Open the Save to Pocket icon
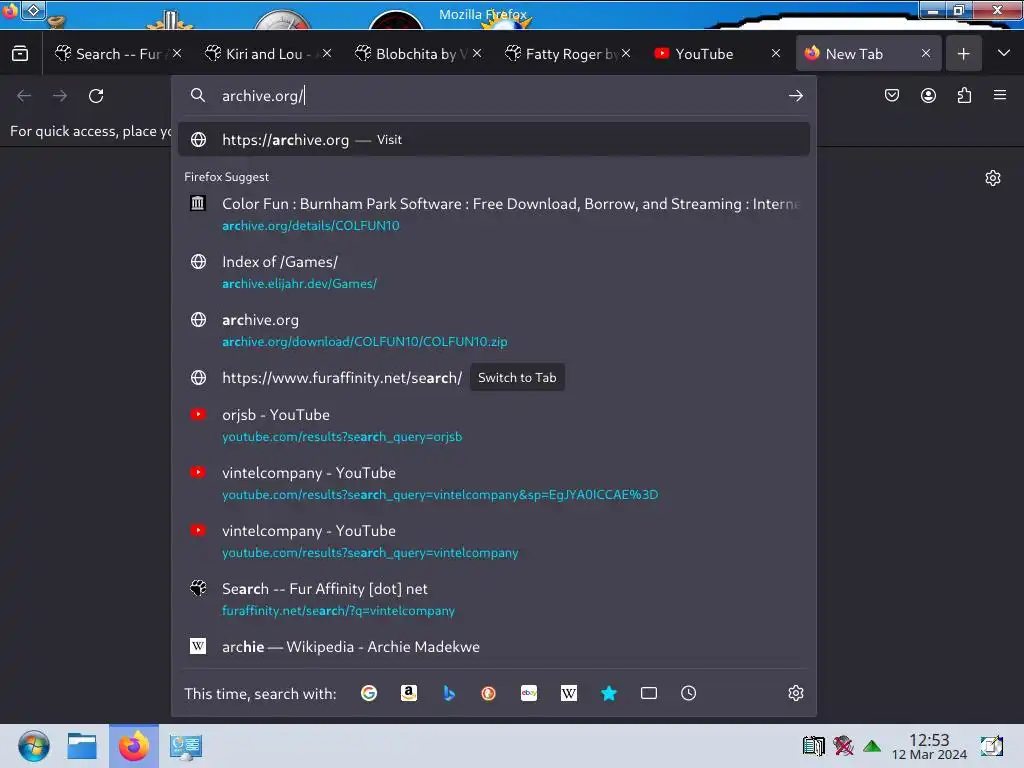Image resolution: width=1024 pixels, height=768 pixels. coord(891,96)
